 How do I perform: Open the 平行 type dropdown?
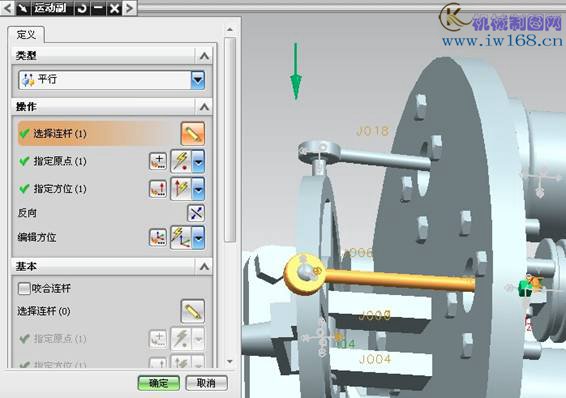tap(112, 80)
